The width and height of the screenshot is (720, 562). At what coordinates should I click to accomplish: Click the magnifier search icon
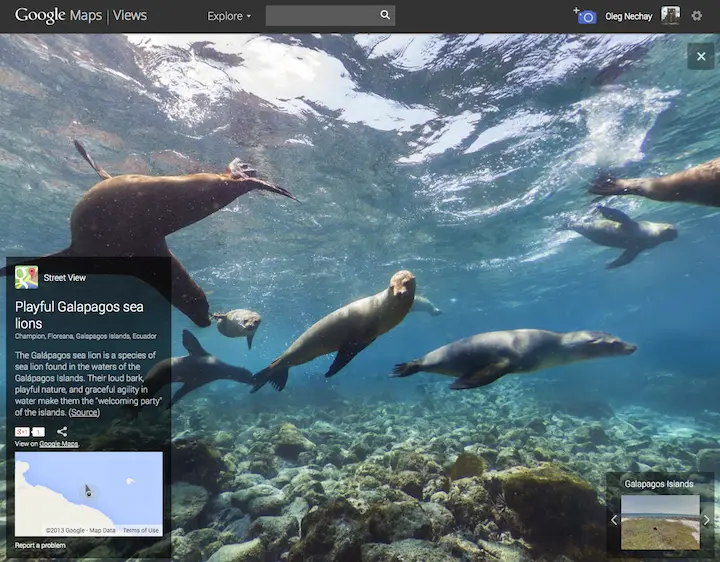pyautogui.click(x=385, y=15)
